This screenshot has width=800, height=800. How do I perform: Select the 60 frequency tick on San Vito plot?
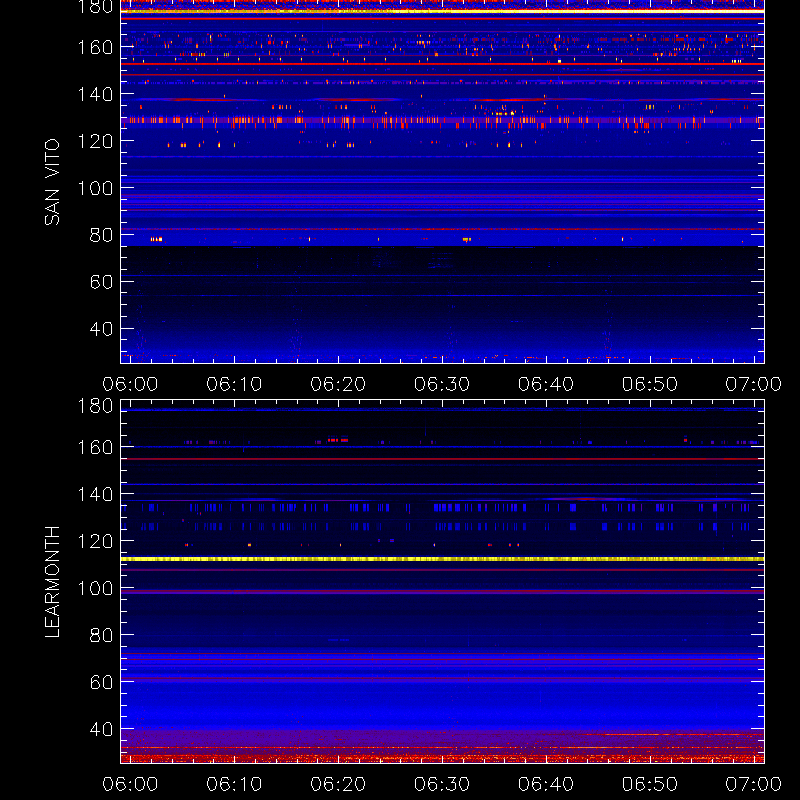click(x=101, y=282)
